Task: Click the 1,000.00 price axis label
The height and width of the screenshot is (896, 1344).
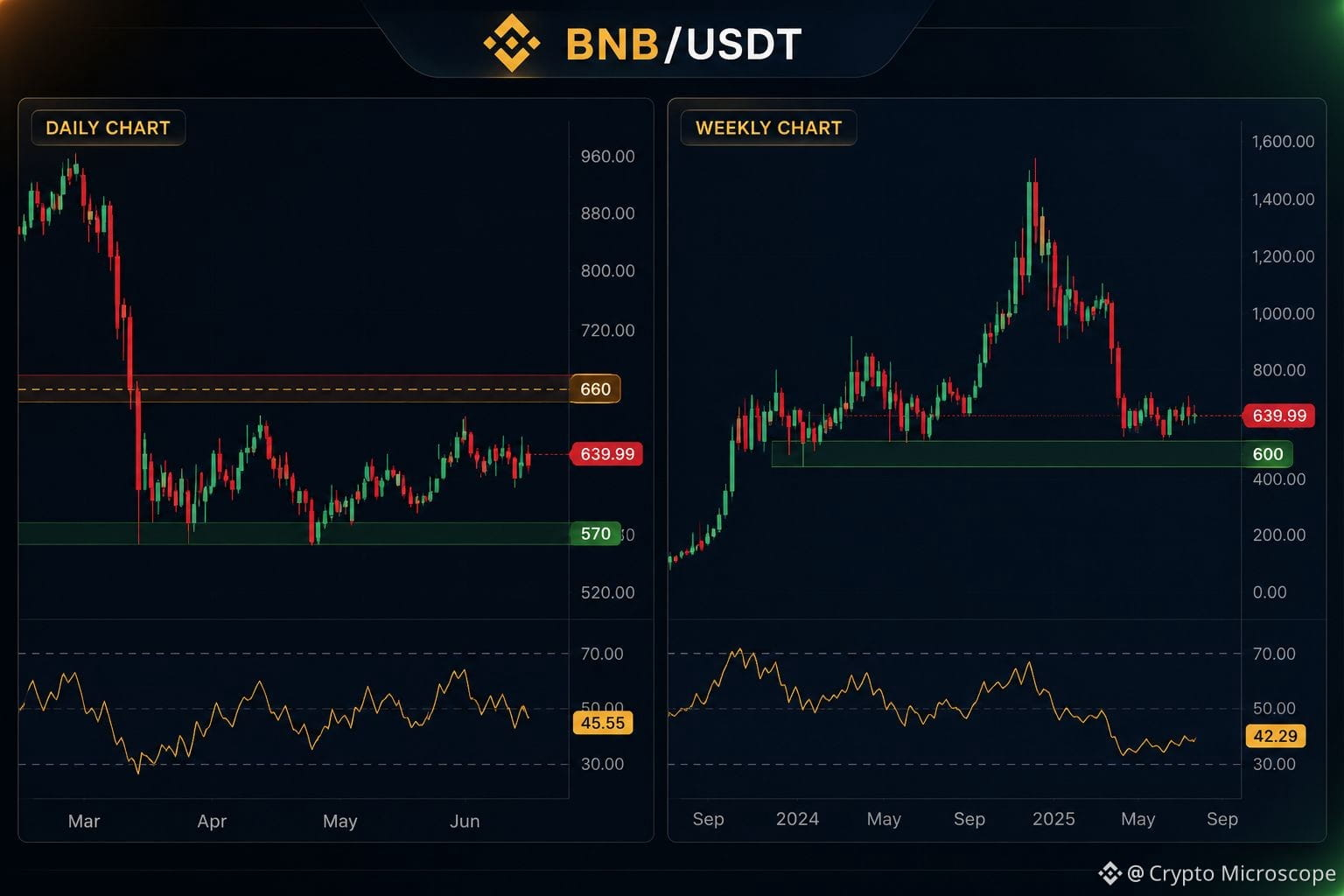Action: tap(1283, 313)
